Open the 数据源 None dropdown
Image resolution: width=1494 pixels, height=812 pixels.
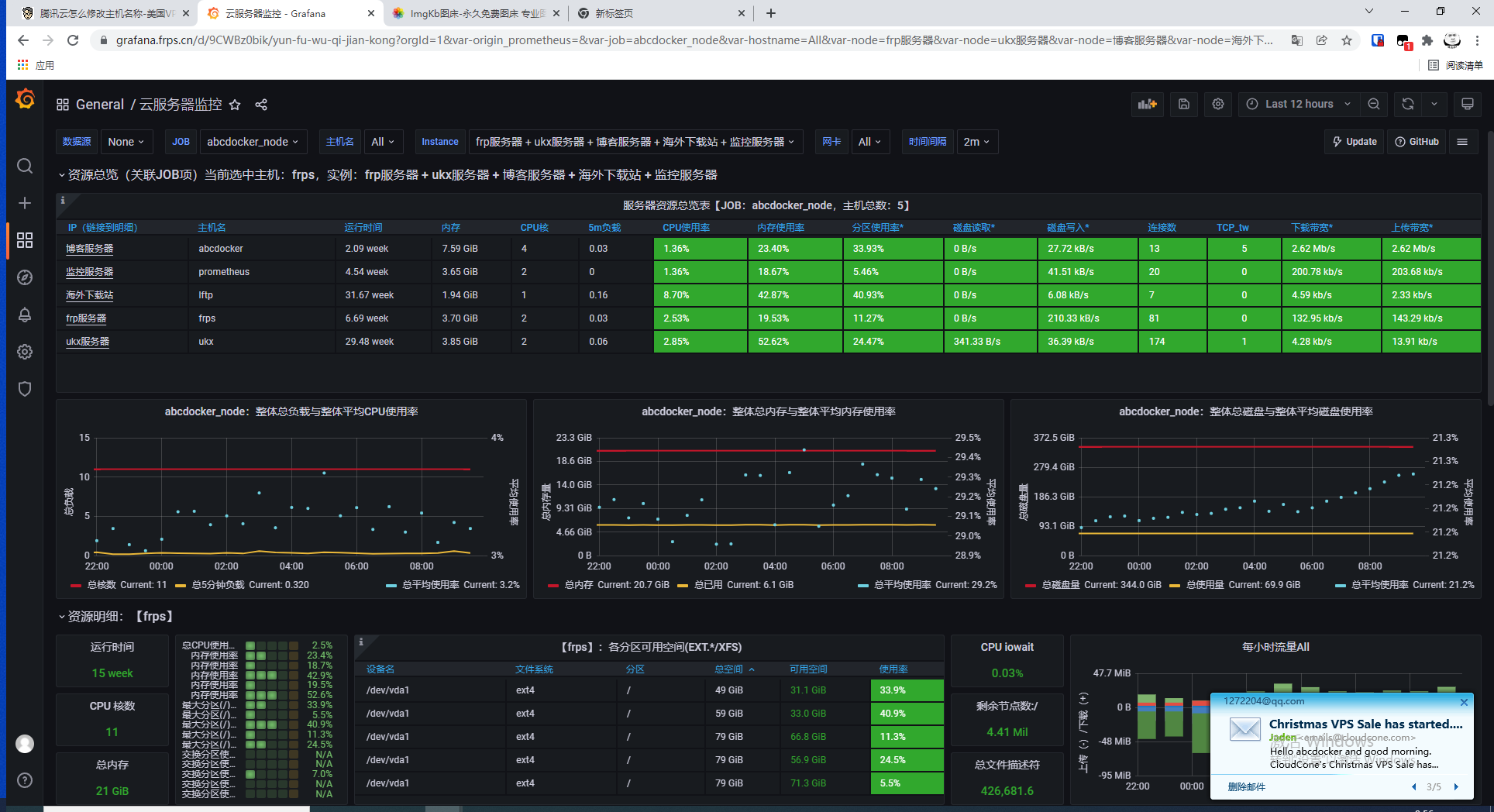(126, 142)
